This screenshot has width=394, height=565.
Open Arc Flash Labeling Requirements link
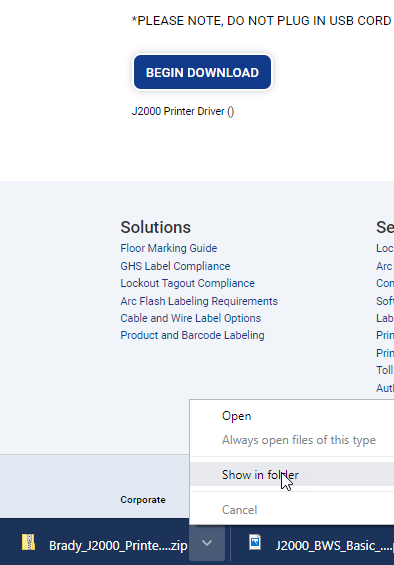point(199,301)
